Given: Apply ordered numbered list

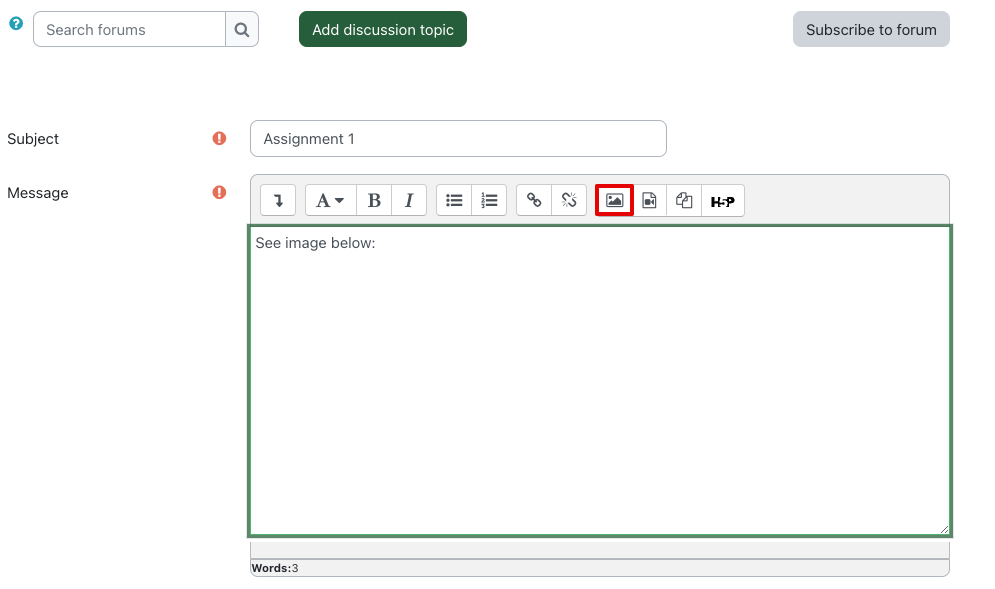Looking at the screenshot, I should [x=489, y=200].
